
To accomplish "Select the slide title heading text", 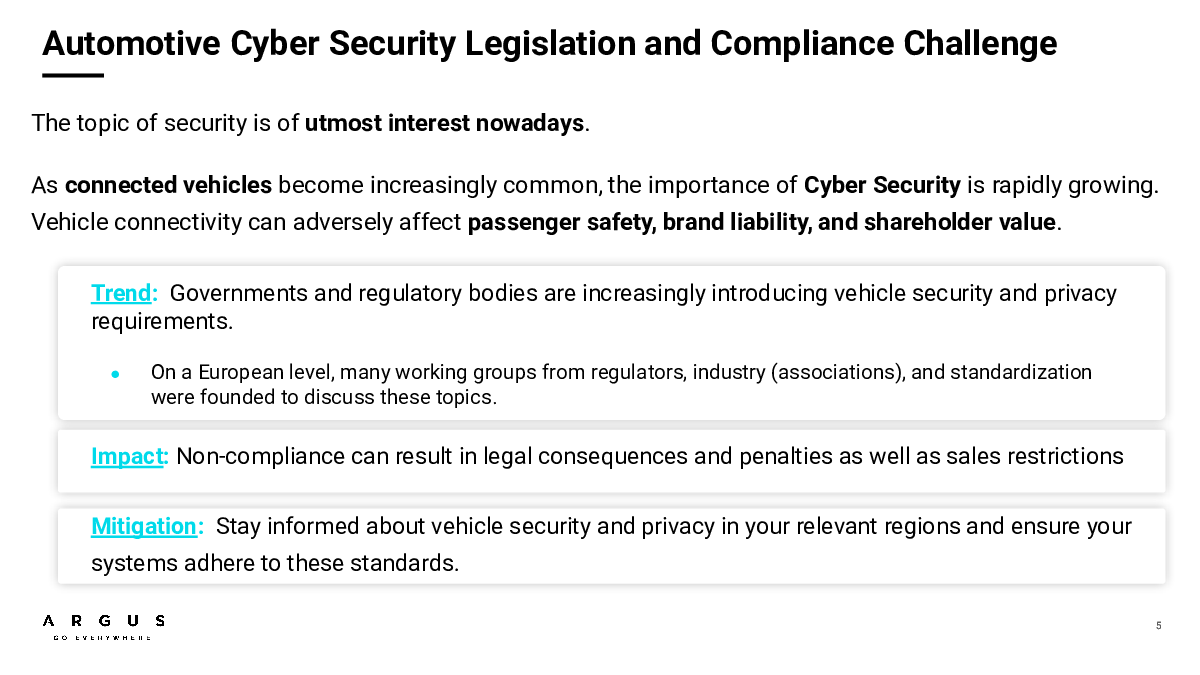I will (549, 44).
